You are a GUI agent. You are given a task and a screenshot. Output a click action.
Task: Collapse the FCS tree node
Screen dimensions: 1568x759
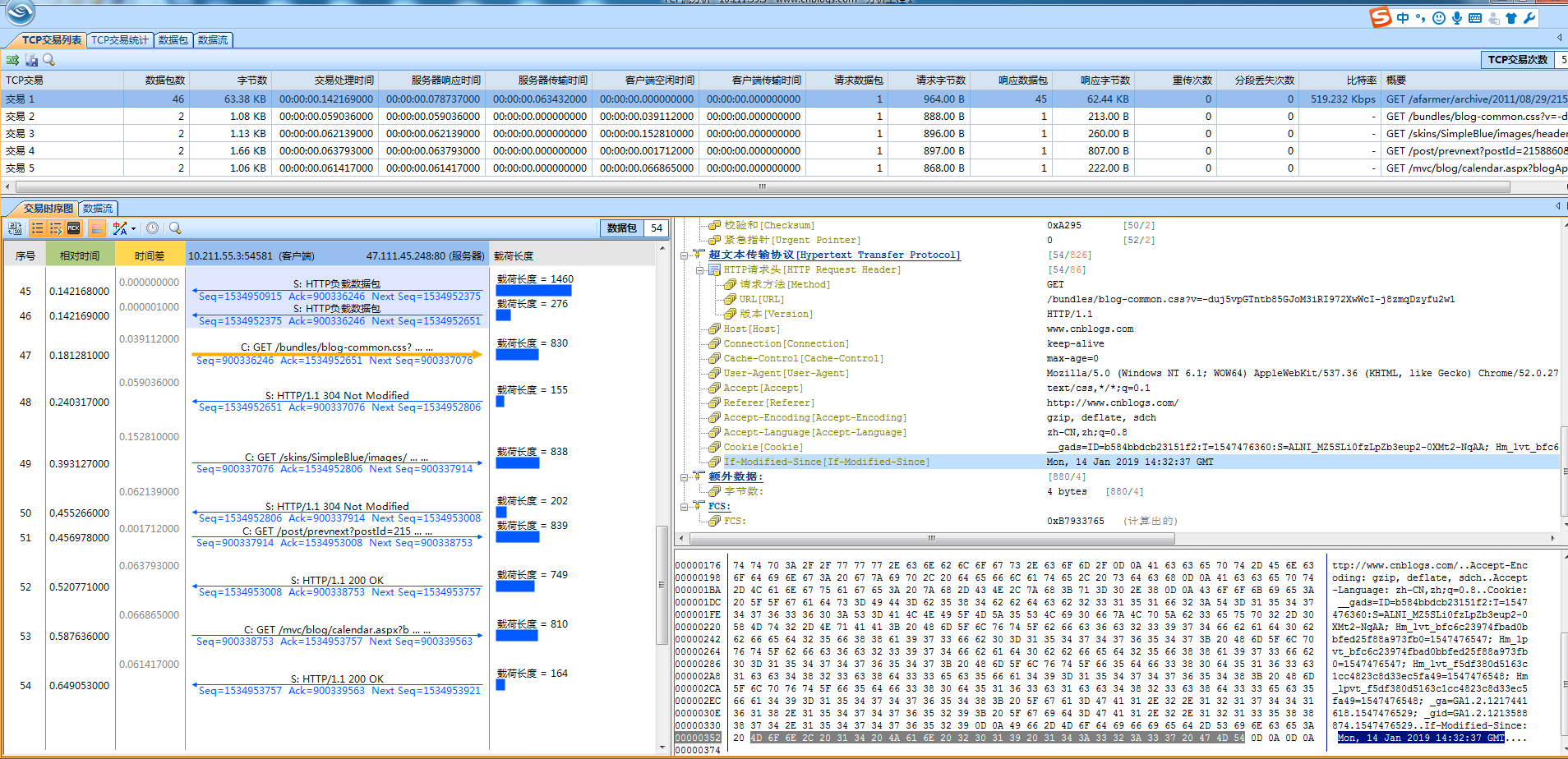685,506
